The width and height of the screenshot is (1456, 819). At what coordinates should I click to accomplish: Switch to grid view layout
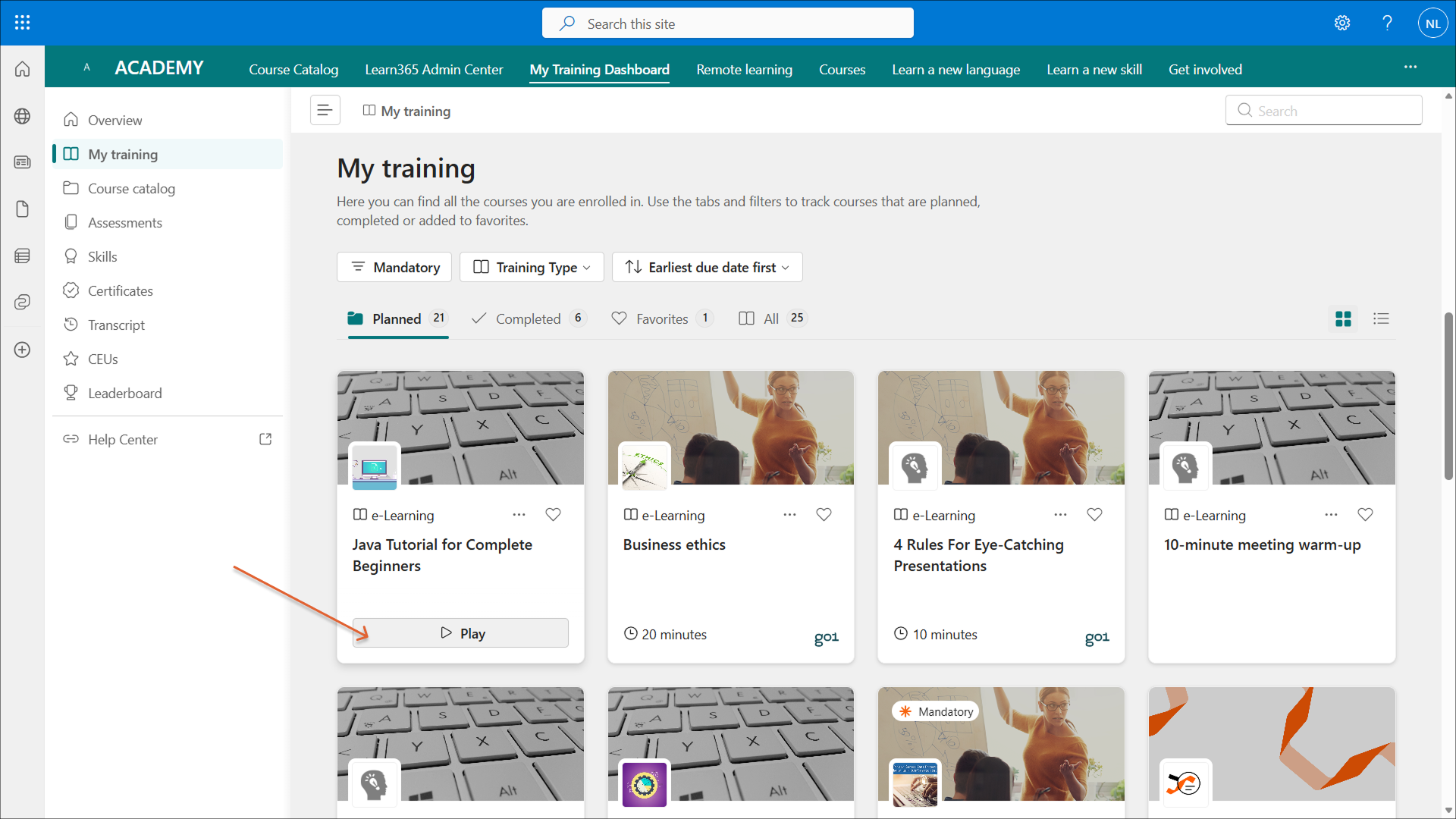(1343, 318)
